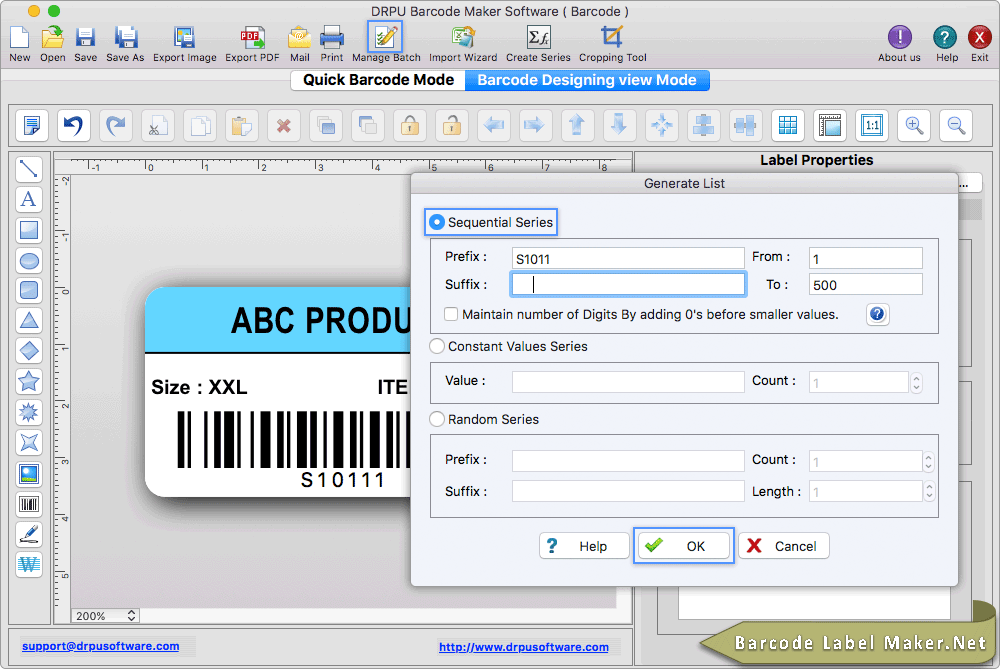Select the Image insert tool

[29, 474]
